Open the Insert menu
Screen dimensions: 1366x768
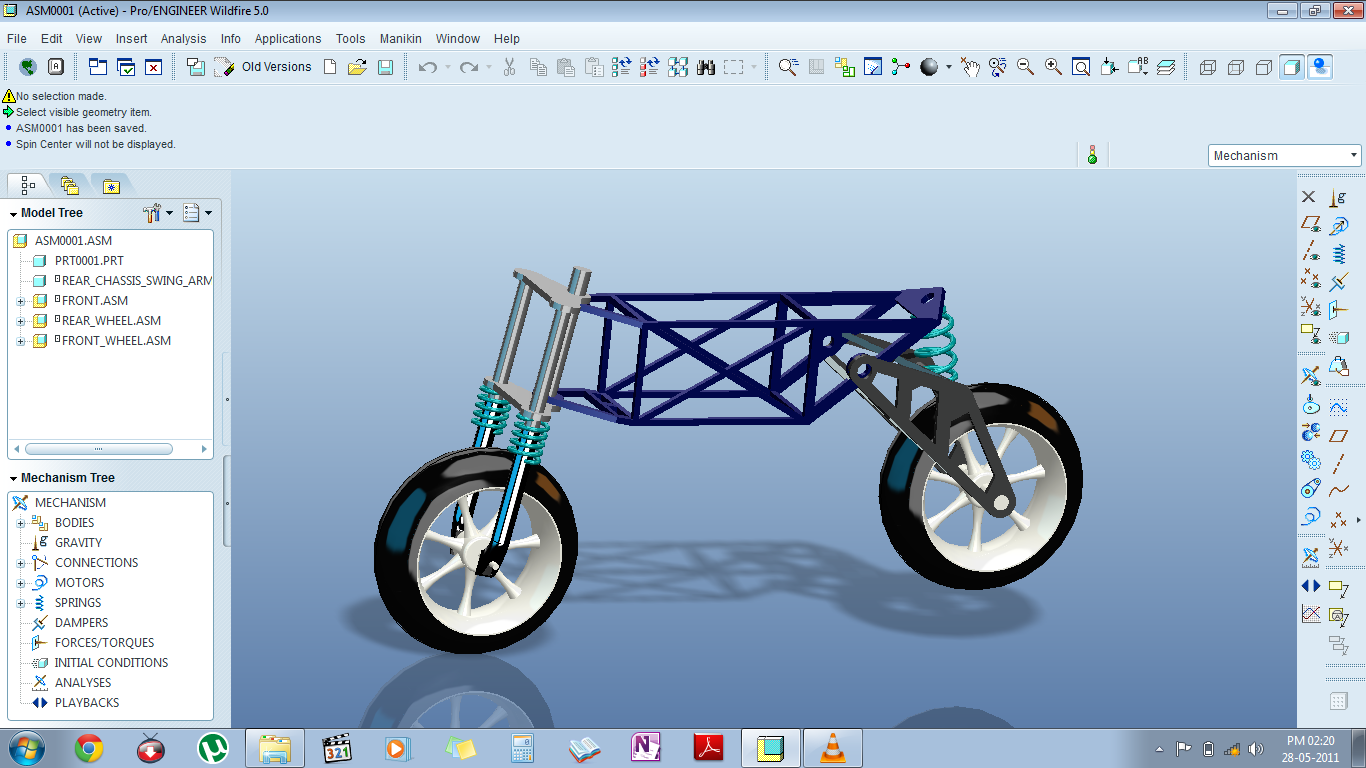[x=131, y=39]
